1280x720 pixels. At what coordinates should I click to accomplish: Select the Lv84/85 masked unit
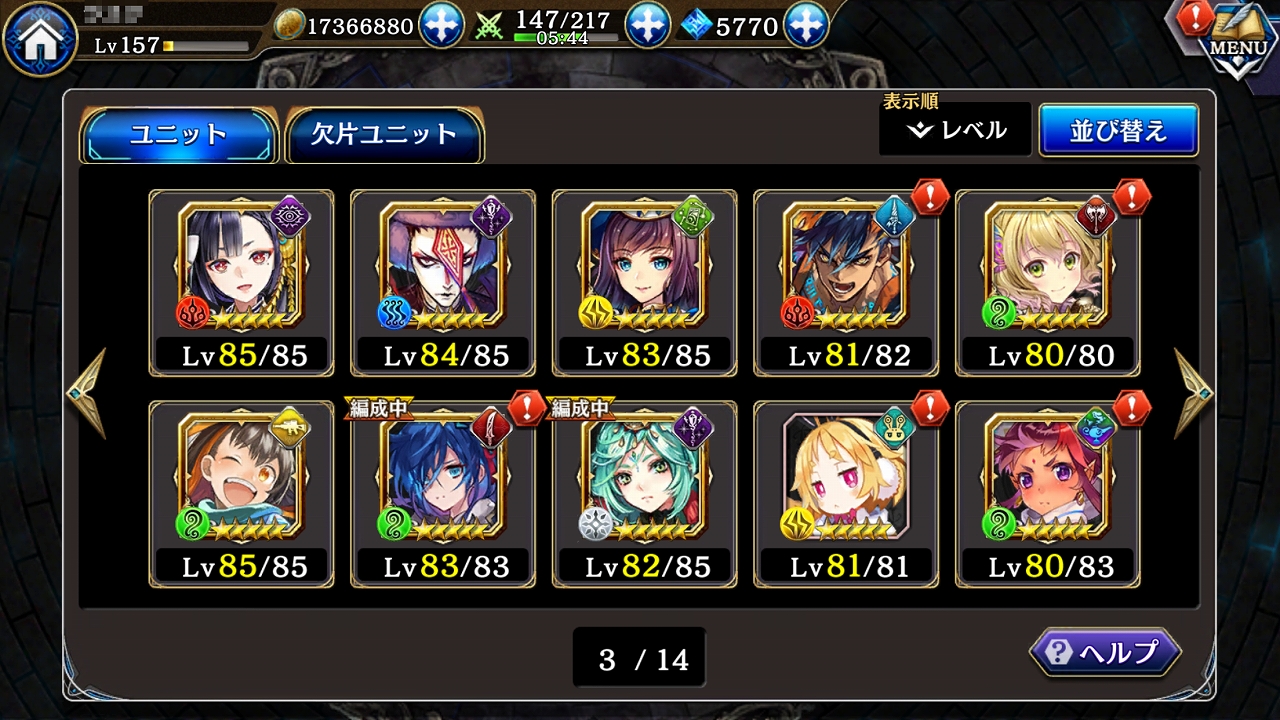[443, 283]
